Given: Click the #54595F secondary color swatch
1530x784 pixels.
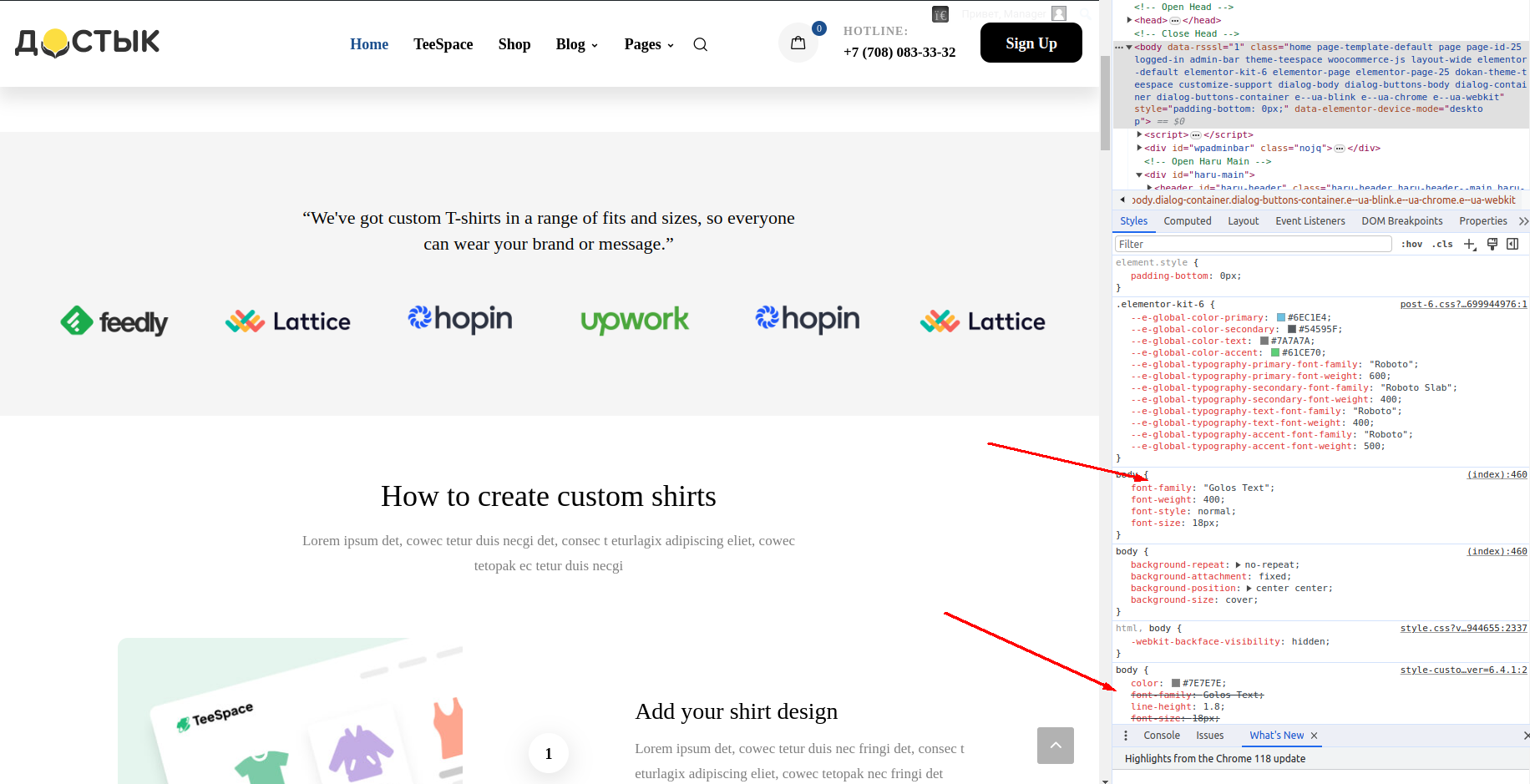Looking at the screenshot, I should coord(1292,330).
